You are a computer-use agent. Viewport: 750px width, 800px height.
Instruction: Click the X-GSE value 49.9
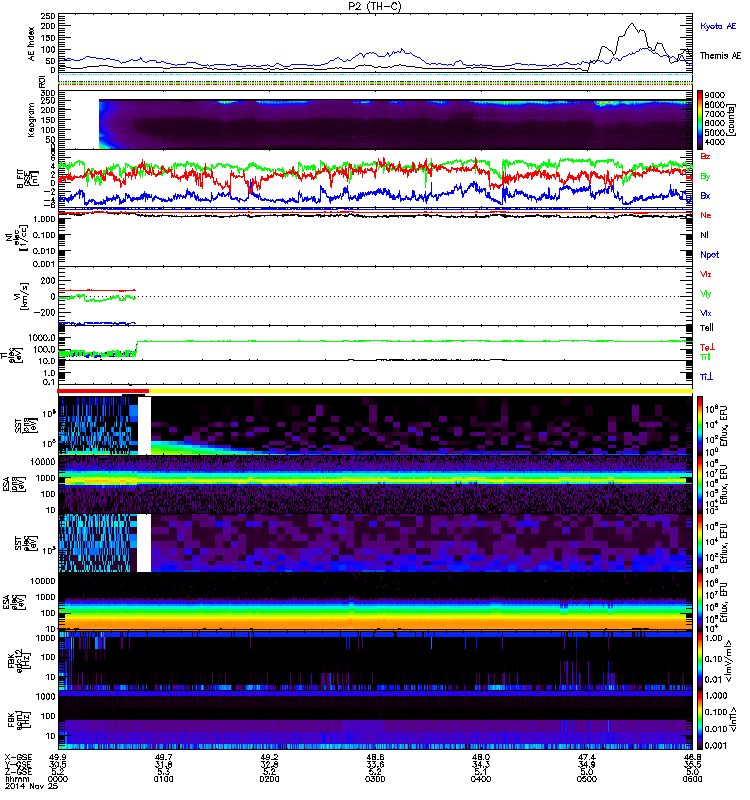tap(58, 758)
